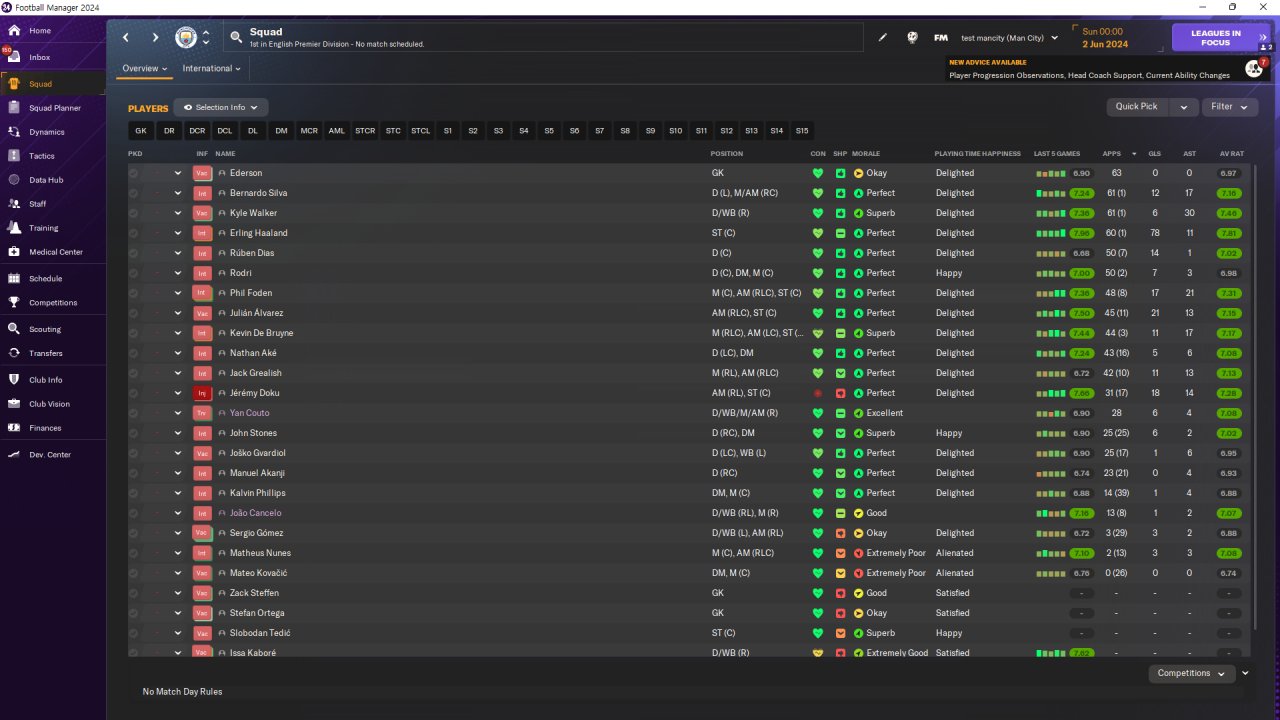The width and height of the screenshot is (1280, 720).
Task: Go to Medical Center icon
Action: coord(14,252)
